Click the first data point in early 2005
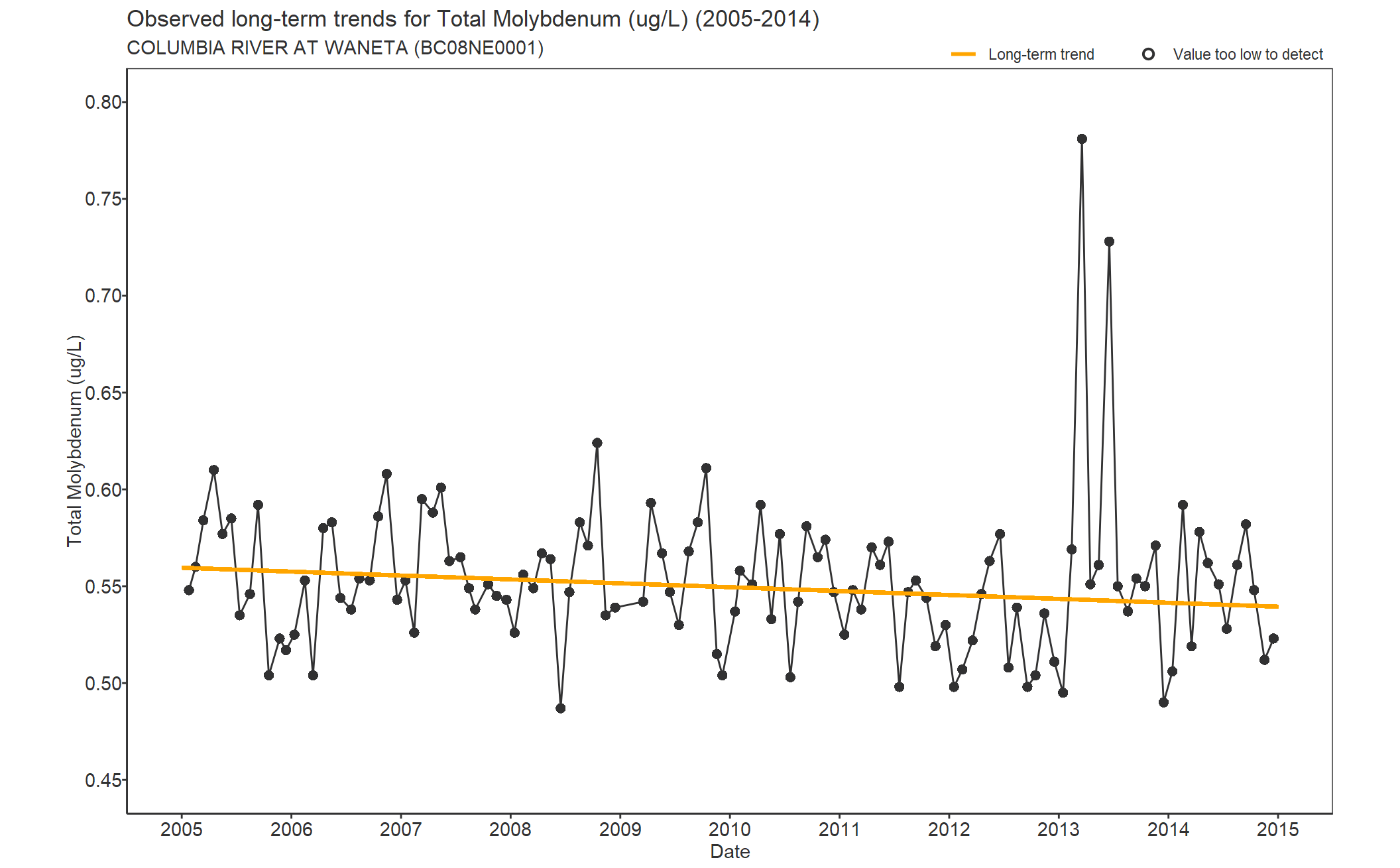 pyautogui.click(x=189, y=590)
